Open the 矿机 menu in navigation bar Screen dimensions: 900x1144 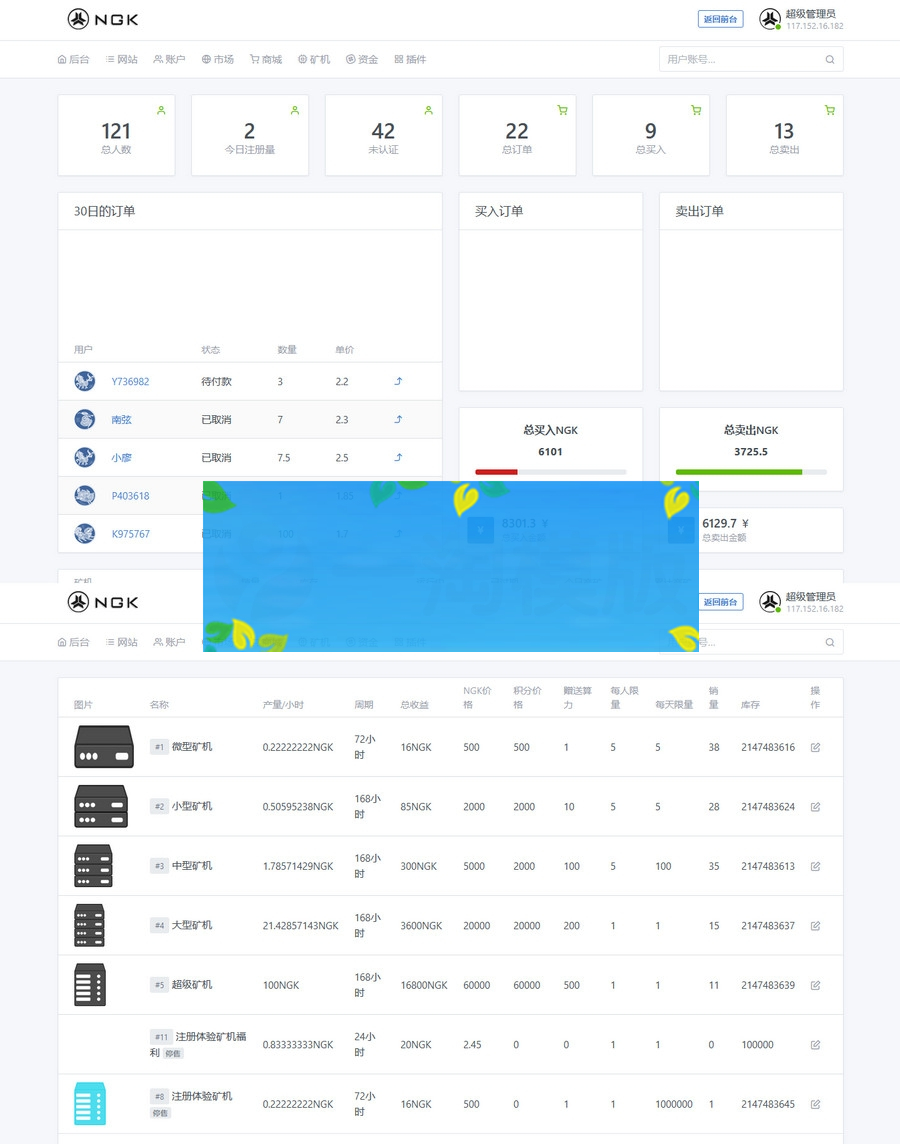point(314,59)
